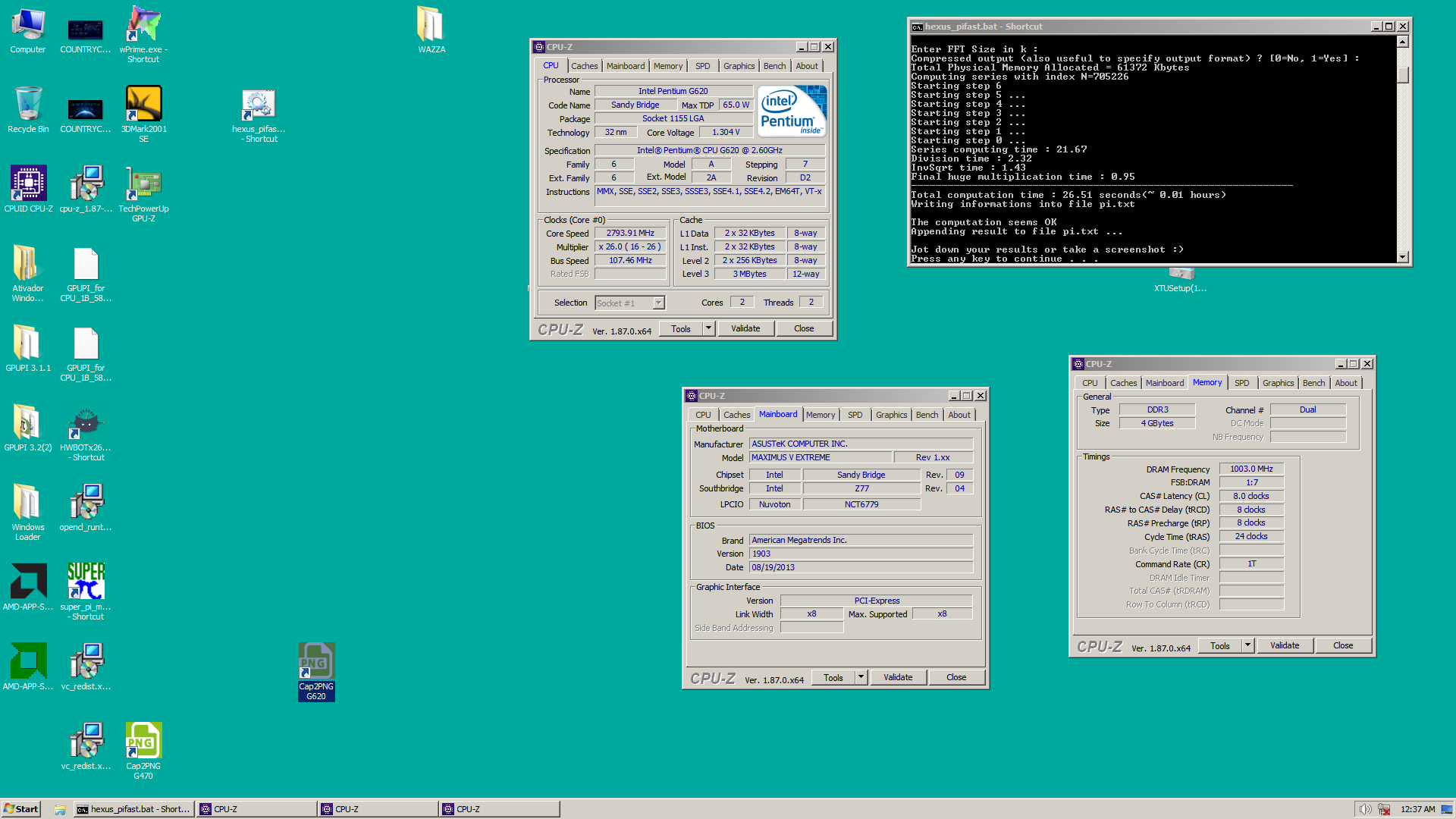1456x819 pixels.
Task: Open the GPUPI 3.1.1 folder
Action: [28, 349]
